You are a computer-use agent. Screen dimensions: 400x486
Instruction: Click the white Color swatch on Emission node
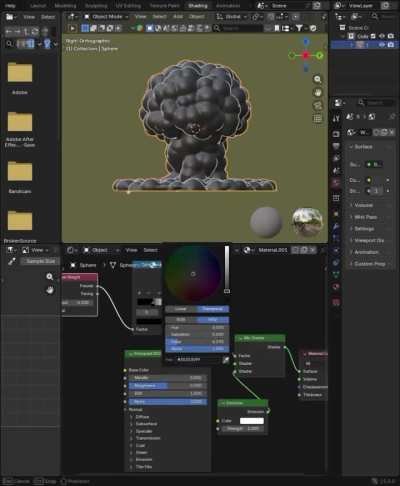click(252, 421)
